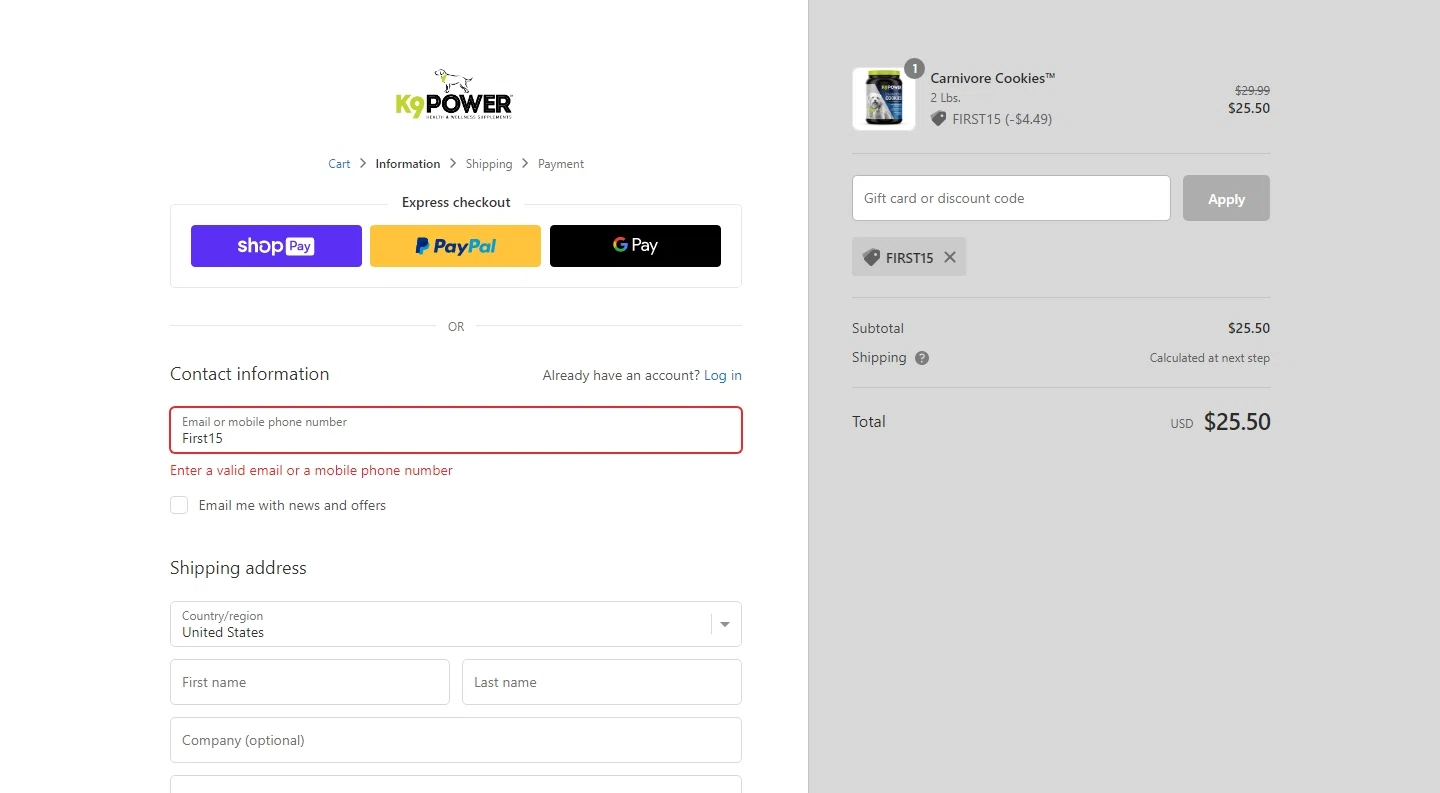Click the shipping help question mark icon
This screenshot has width=1440, height=793.
[x=922, y=358]
